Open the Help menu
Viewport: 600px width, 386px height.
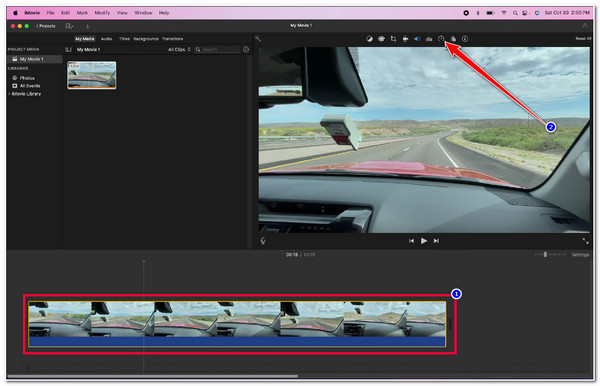(x=164, y=13)
